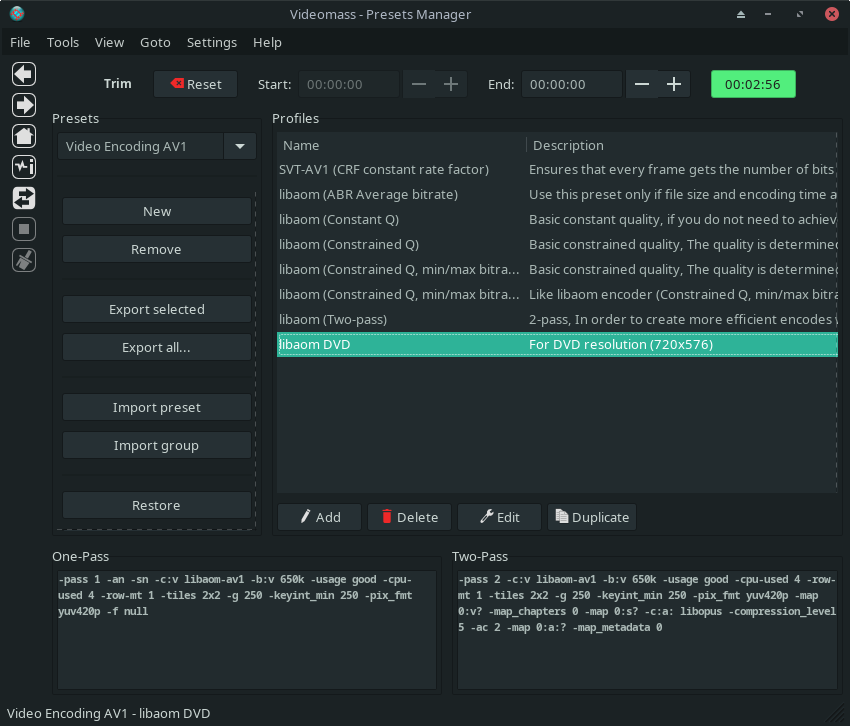
Task: Click the Description column header
Action: 682,145
